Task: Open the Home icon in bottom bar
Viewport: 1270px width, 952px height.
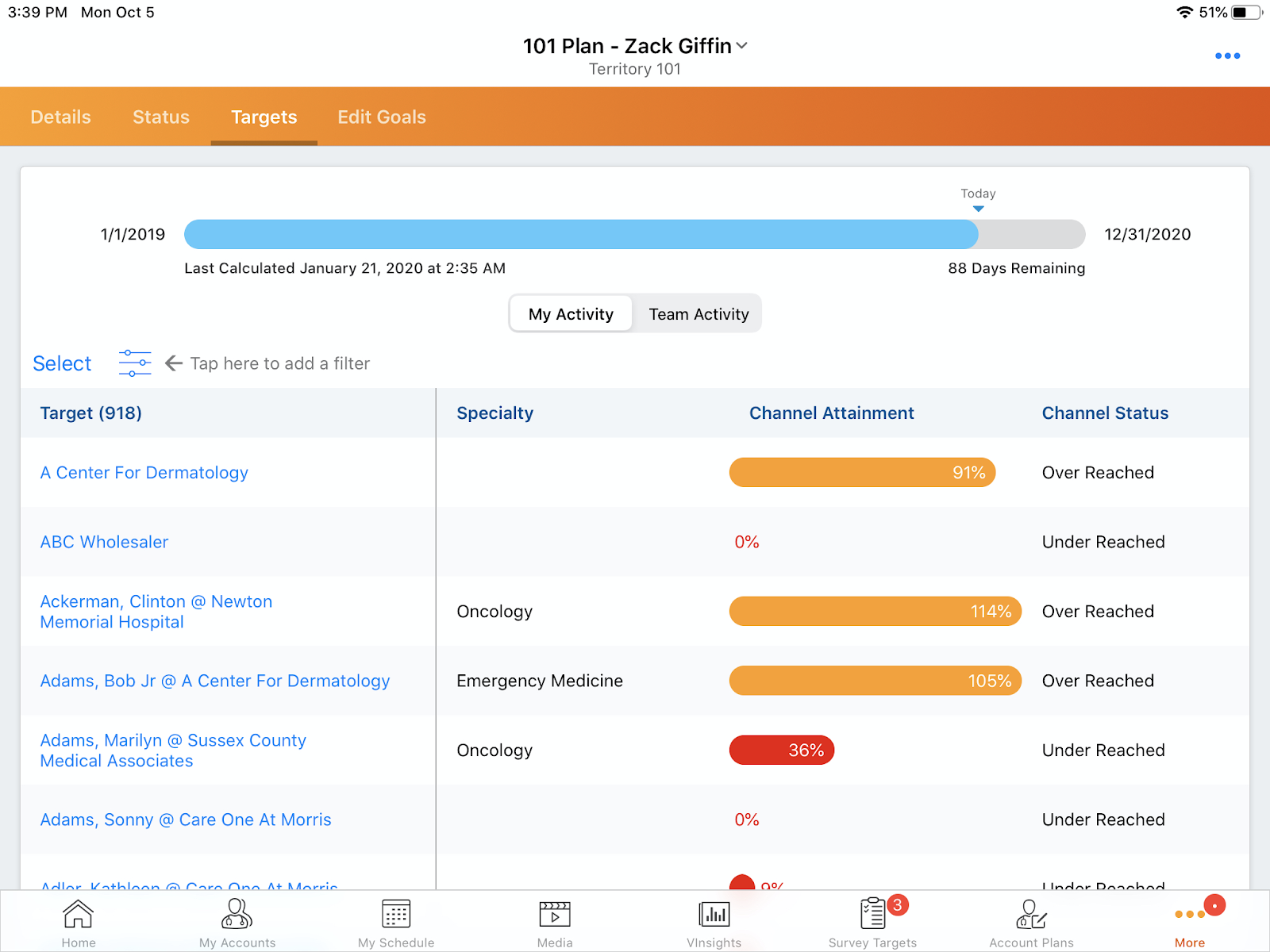Action: pos(79,922)
